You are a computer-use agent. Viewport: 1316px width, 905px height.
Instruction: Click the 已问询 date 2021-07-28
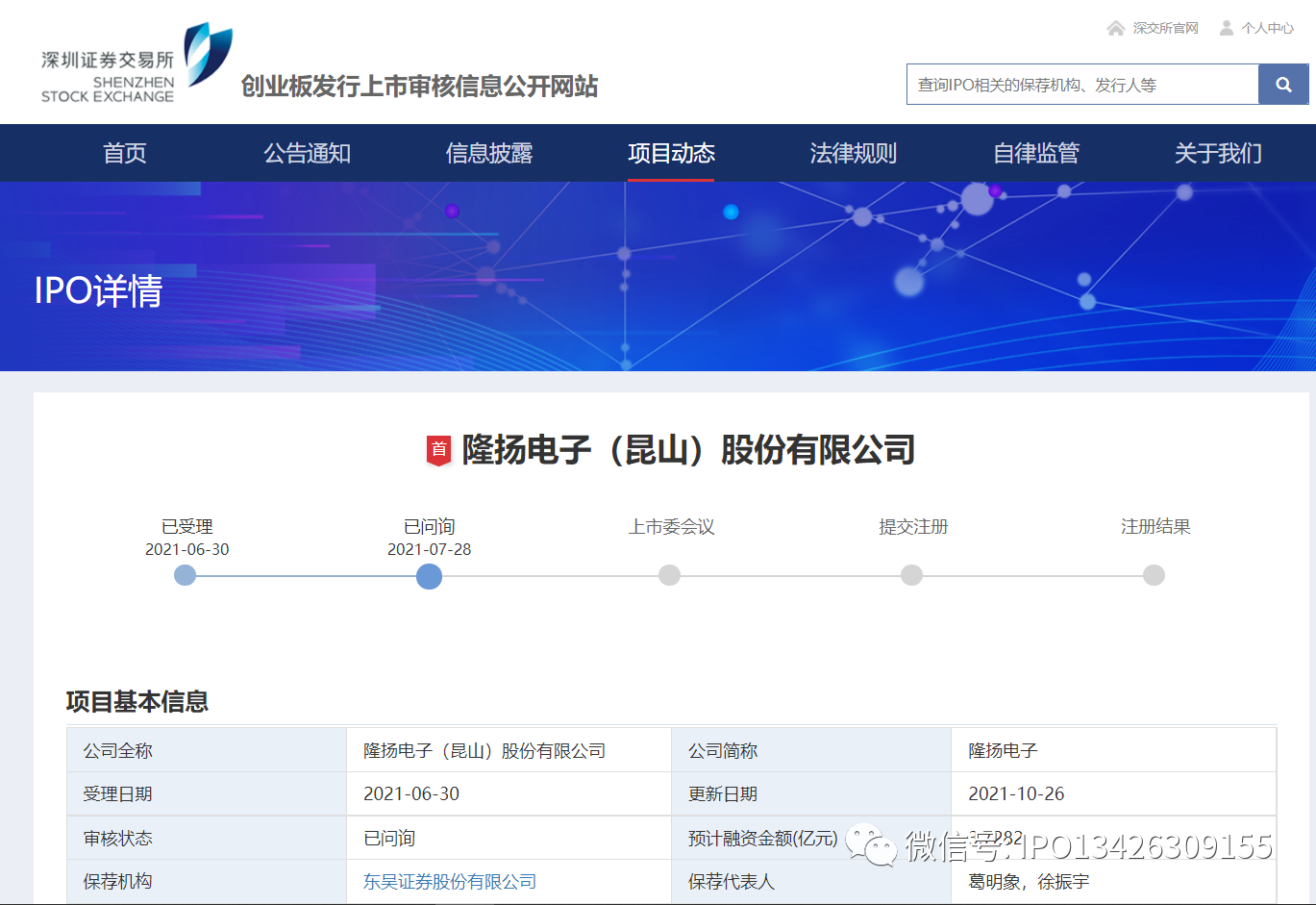coord(429,549)
